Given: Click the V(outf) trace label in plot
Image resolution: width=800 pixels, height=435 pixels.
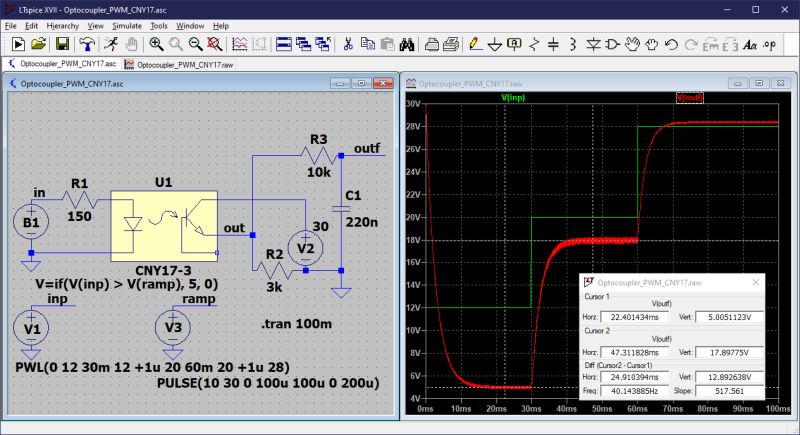Looking at the screenshot, I should coord(690,97).
